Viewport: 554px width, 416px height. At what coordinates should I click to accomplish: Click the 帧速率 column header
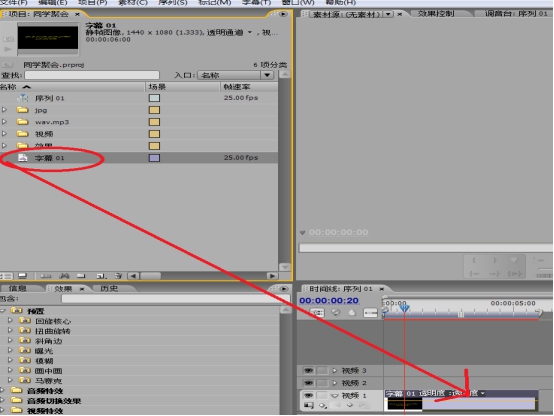click(249, 87)
